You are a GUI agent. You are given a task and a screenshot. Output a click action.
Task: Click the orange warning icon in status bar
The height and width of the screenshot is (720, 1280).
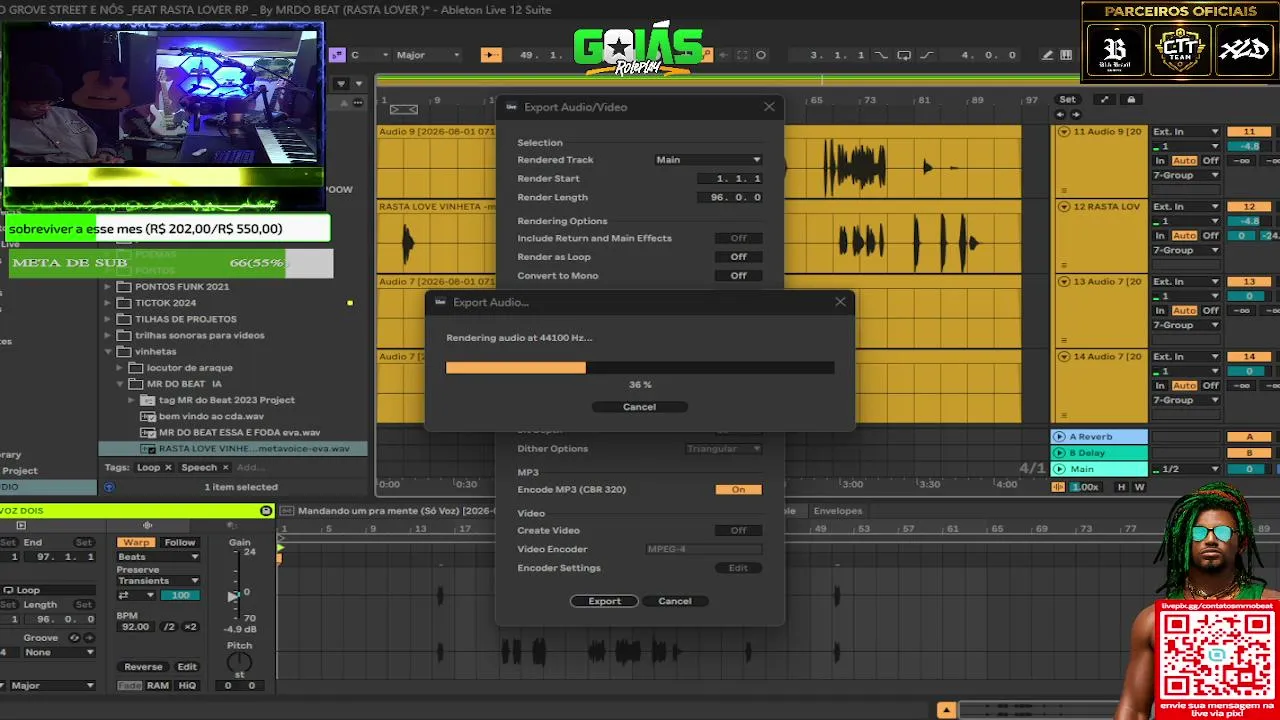click(x=946, y=710)
